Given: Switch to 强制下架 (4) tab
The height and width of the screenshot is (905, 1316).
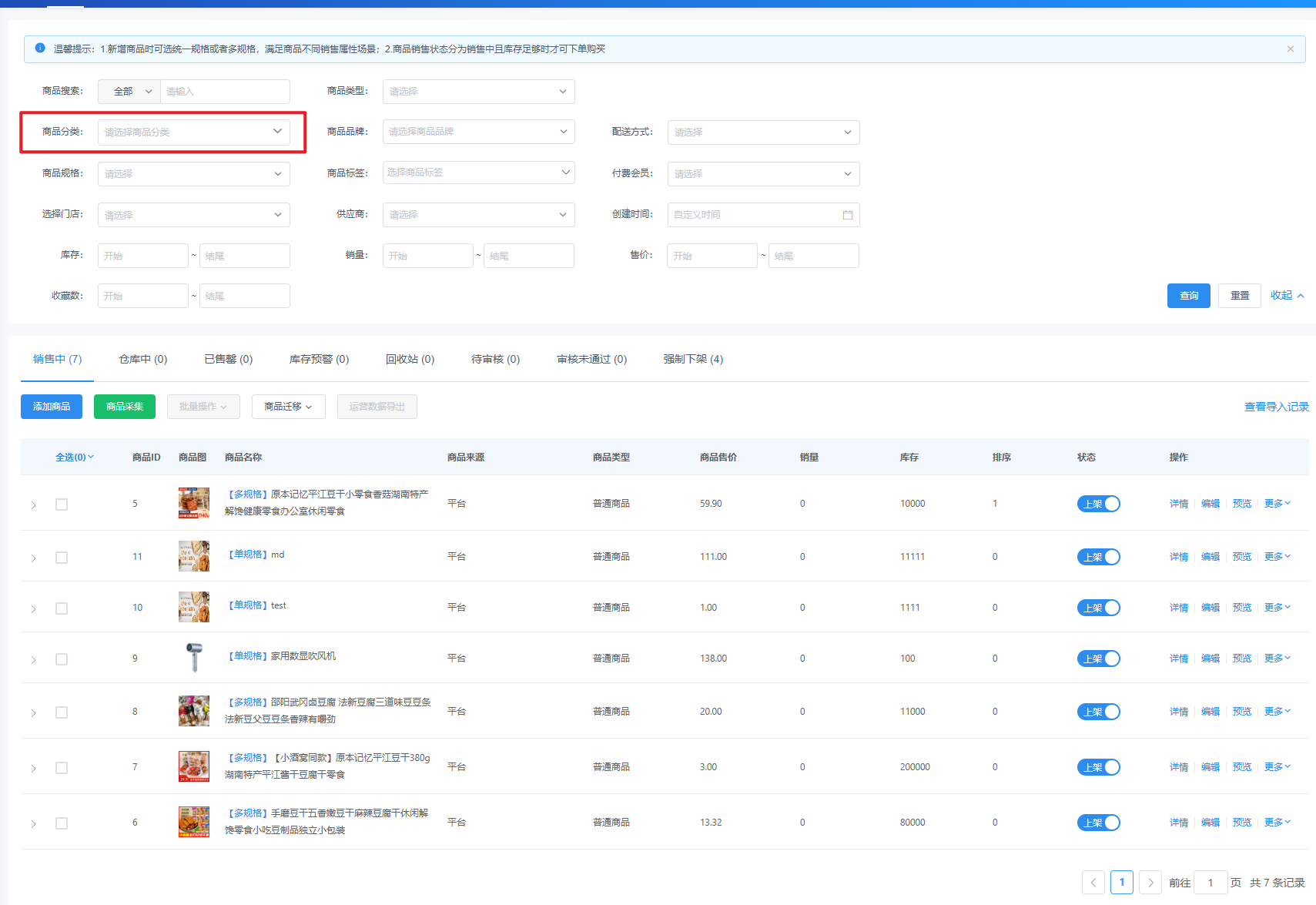Looking at the screenshot, I should click(x=693, y=359).
